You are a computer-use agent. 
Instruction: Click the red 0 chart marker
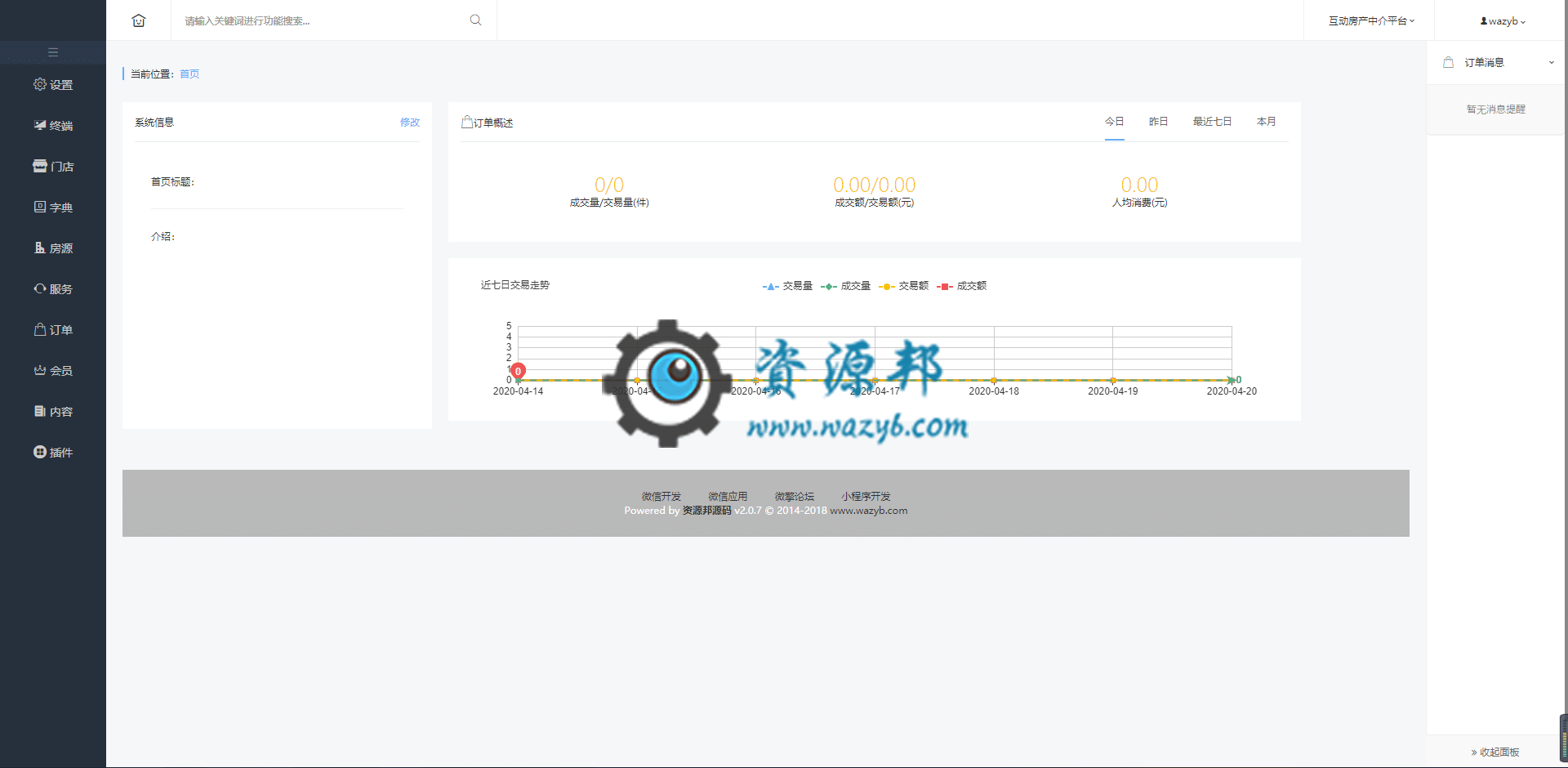pyautogui.click(x=518, y=371)
